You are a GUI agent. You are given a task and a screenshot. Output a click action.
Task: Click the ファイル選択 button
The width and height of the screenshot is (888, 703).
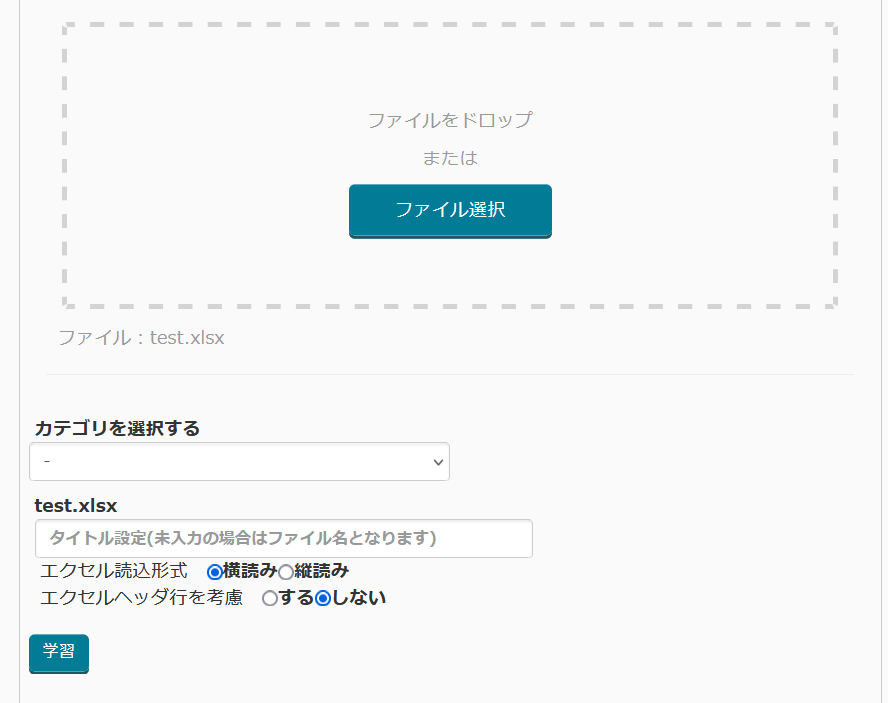[x=450, y=210]
